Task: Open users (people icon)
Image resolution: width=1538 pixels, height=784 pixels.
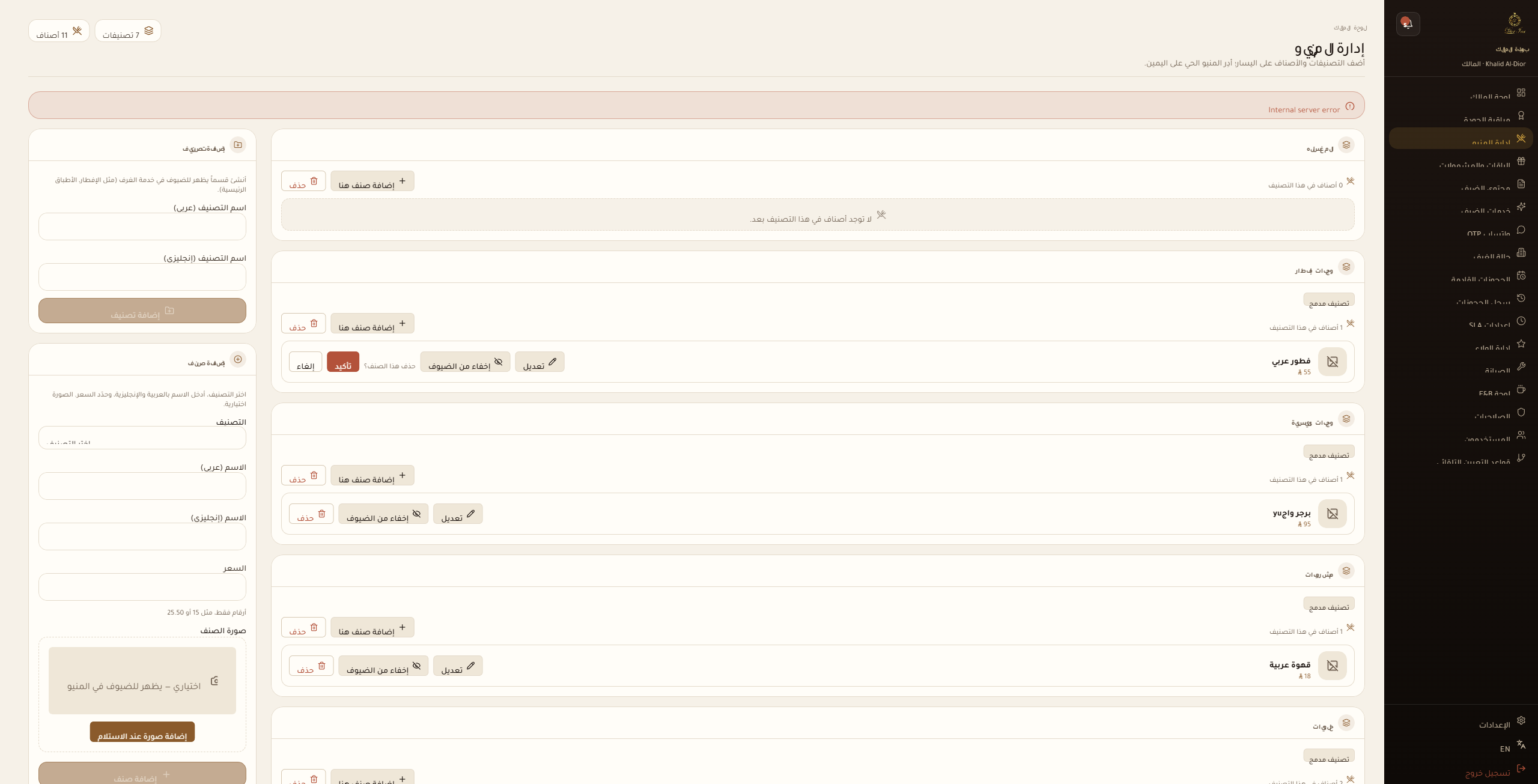Action: click(1461, 435)
